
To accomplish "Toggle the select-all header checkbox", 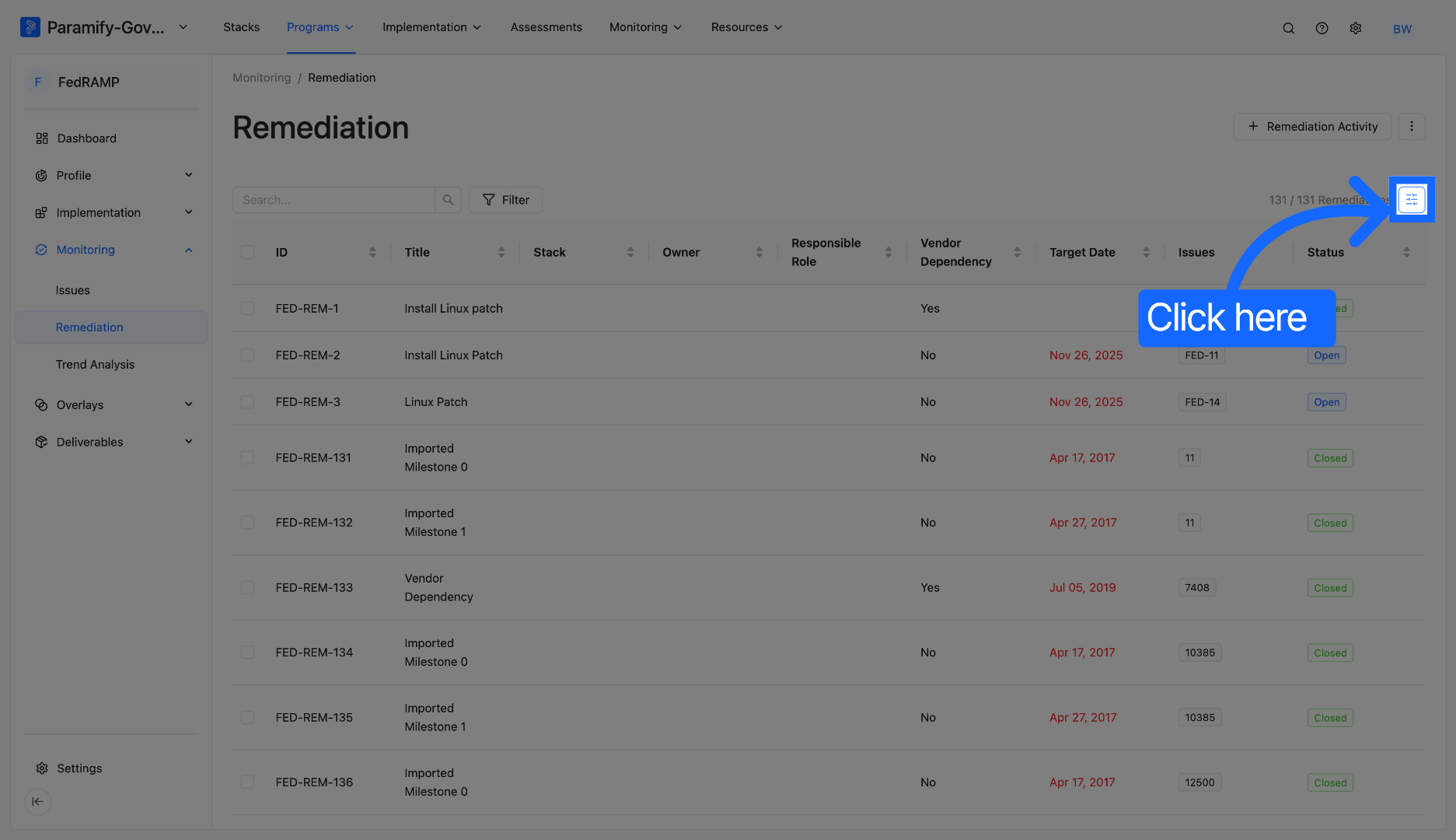I will click(x=247, y=252).
